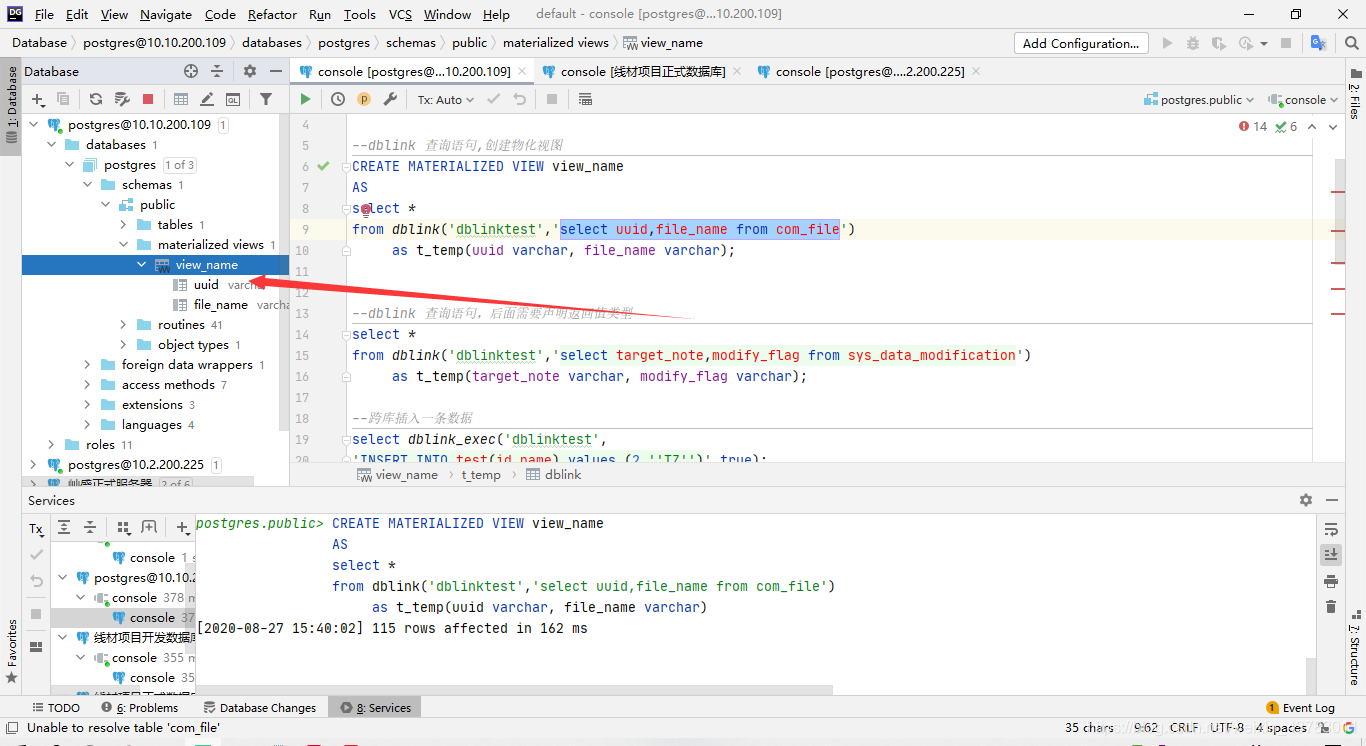Screen dimensions: 1366x746
Task: Click the Filter funnel icon in Database panel
Action: [x=266, y=99]
